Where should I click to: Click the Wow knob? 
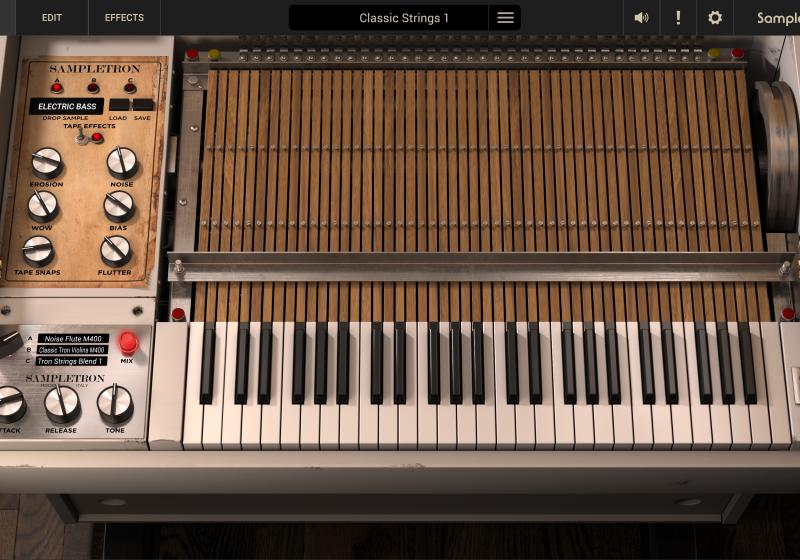(x=42, y=206)
